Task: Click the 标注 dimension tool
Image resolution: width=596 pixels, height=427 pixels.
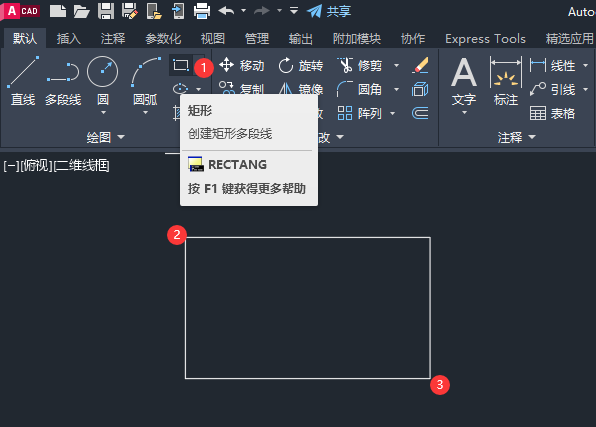Action: [x=506, y=81]
